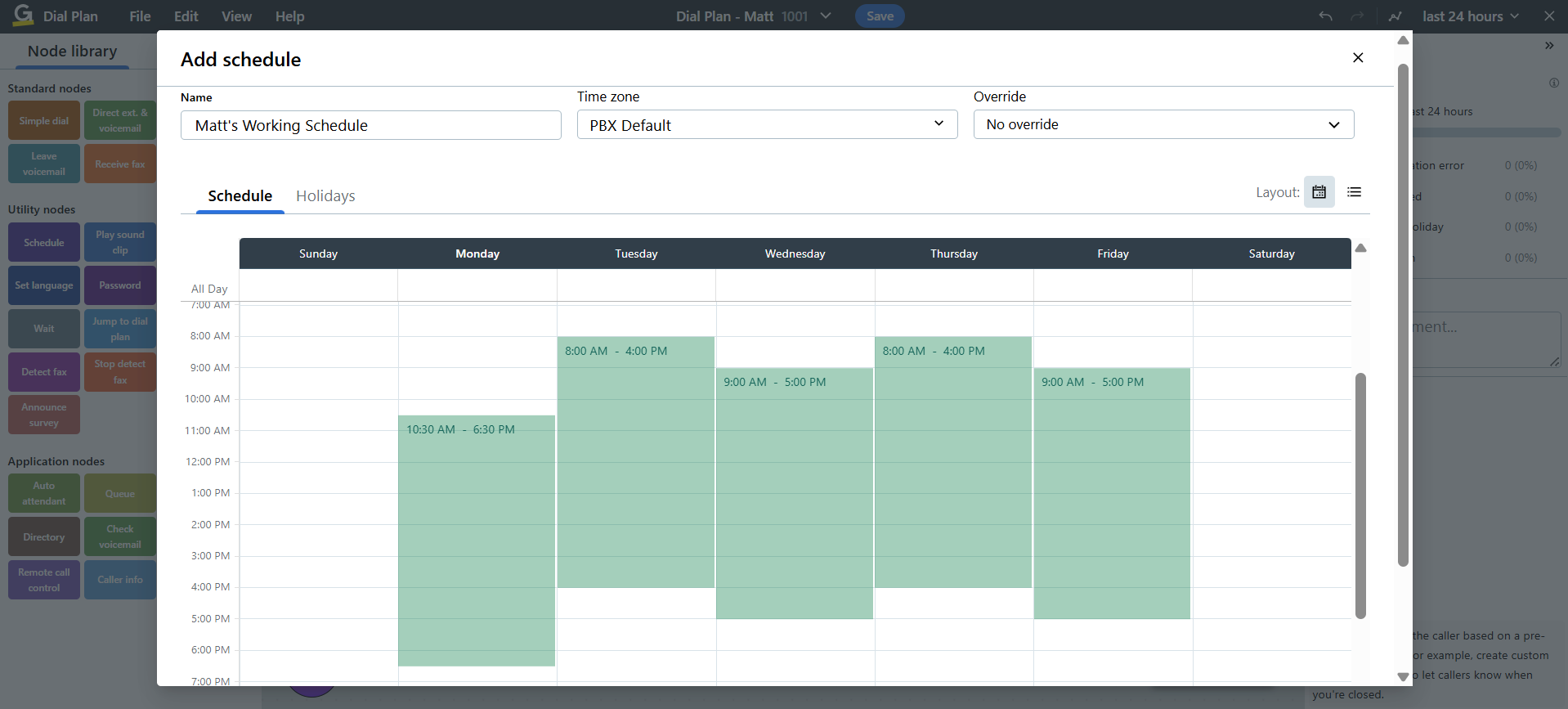The image size is (1568, 709).
Task: Select the Detect fax node
Action: coord(44,372)
